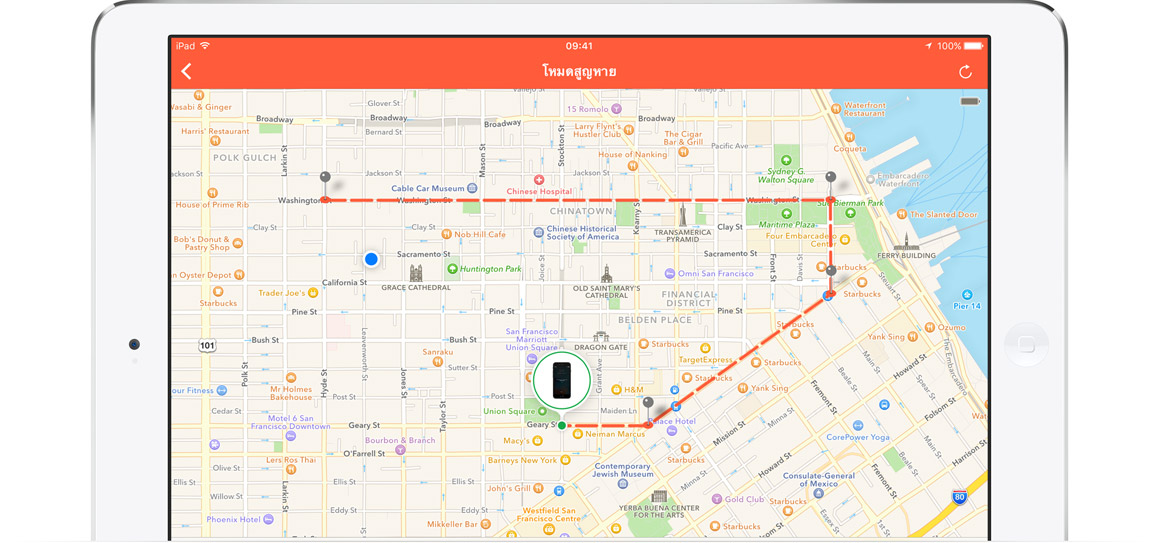Tap the blue current location dot
The height and width of the screenshot is (543, 1158).
tap(371, 259)
